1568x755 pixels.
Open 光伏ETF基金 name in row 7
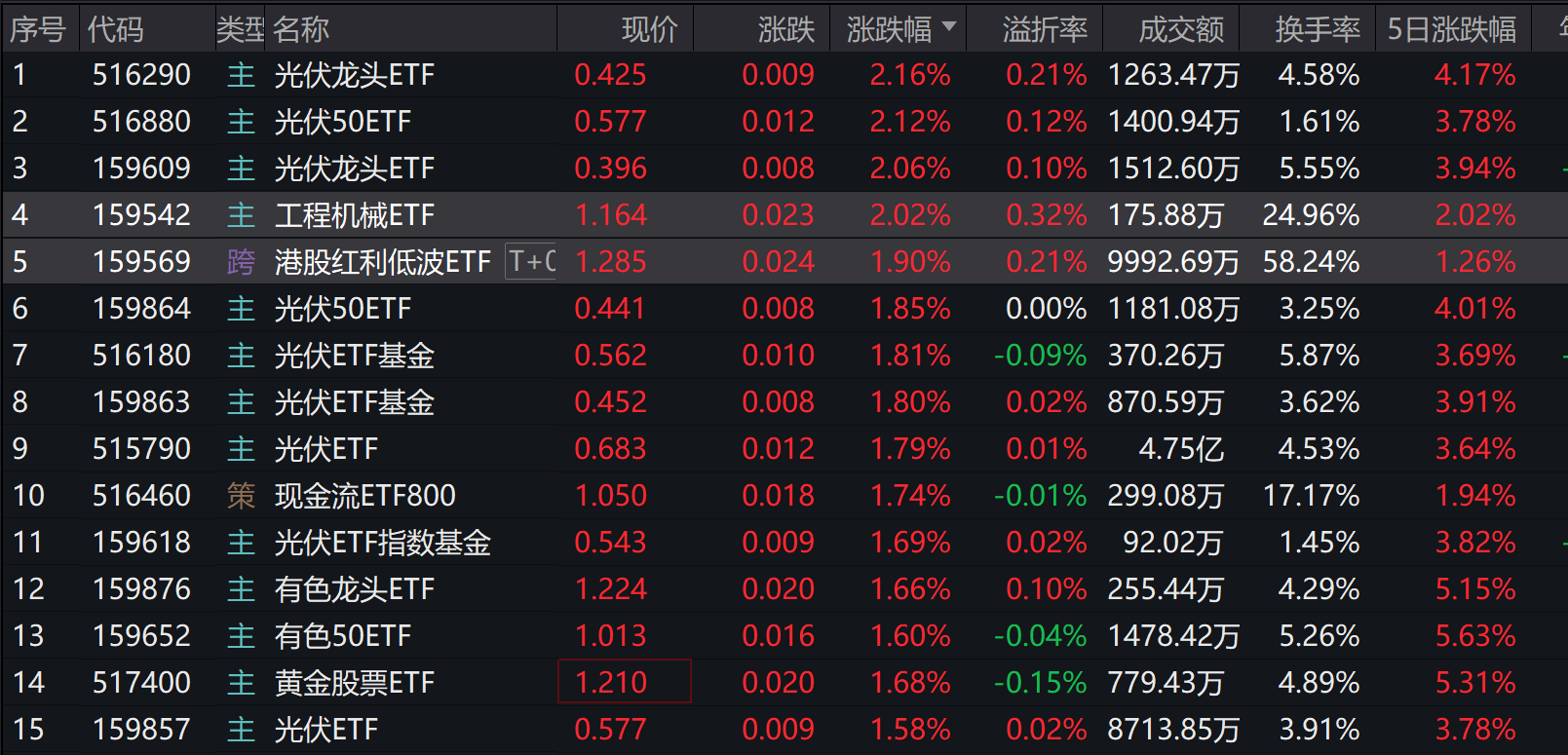355,356
